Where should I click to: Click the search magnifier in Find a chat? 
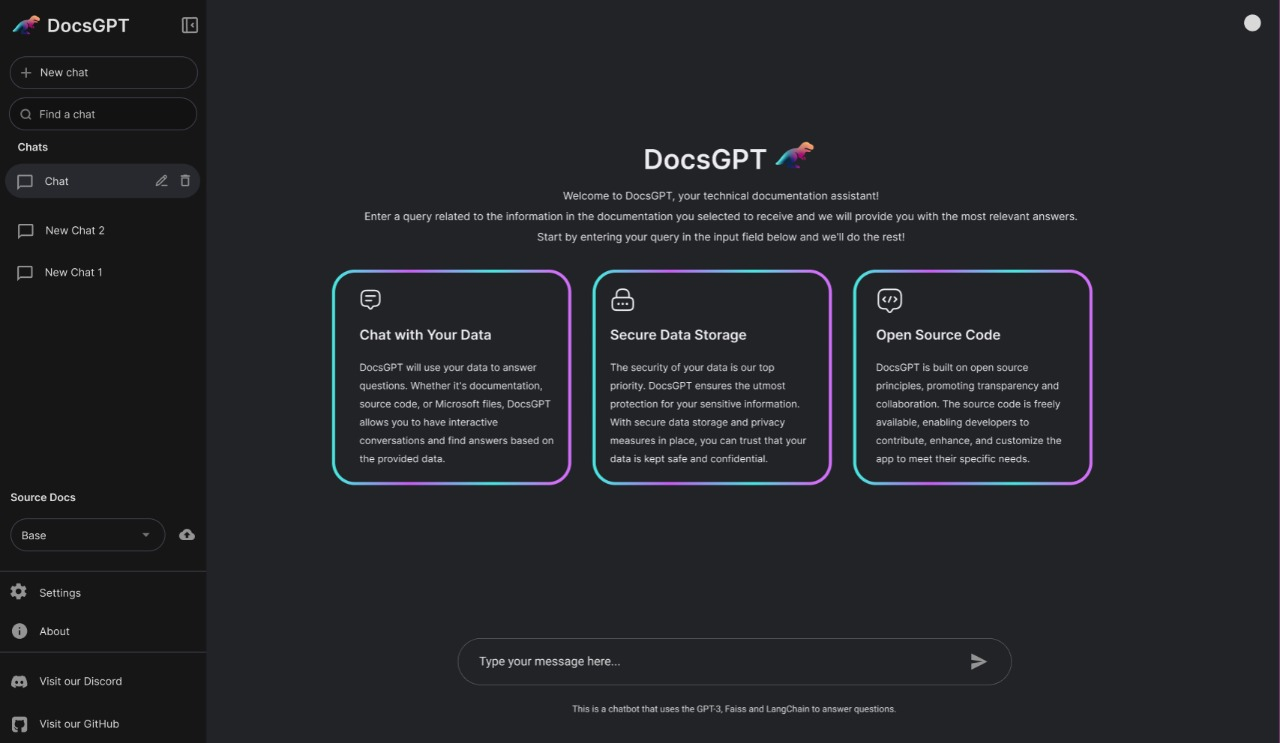[26, 113]
